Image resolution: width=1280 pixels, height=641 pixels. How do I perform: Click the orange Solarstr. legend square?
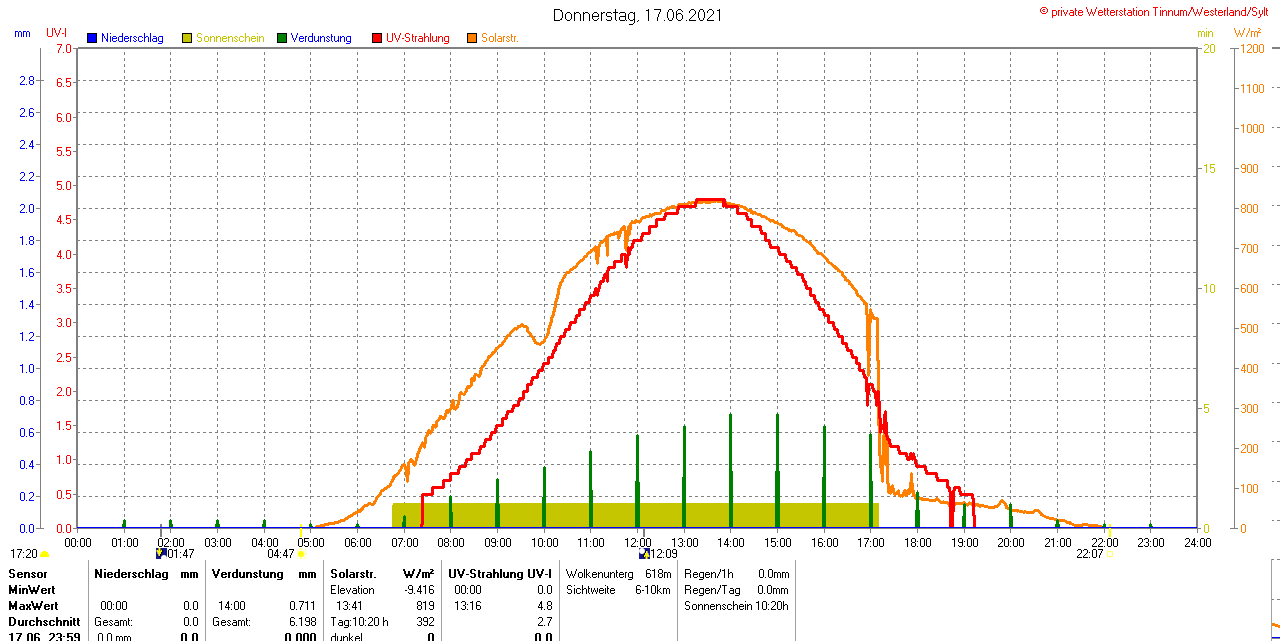tap(472, 38)
